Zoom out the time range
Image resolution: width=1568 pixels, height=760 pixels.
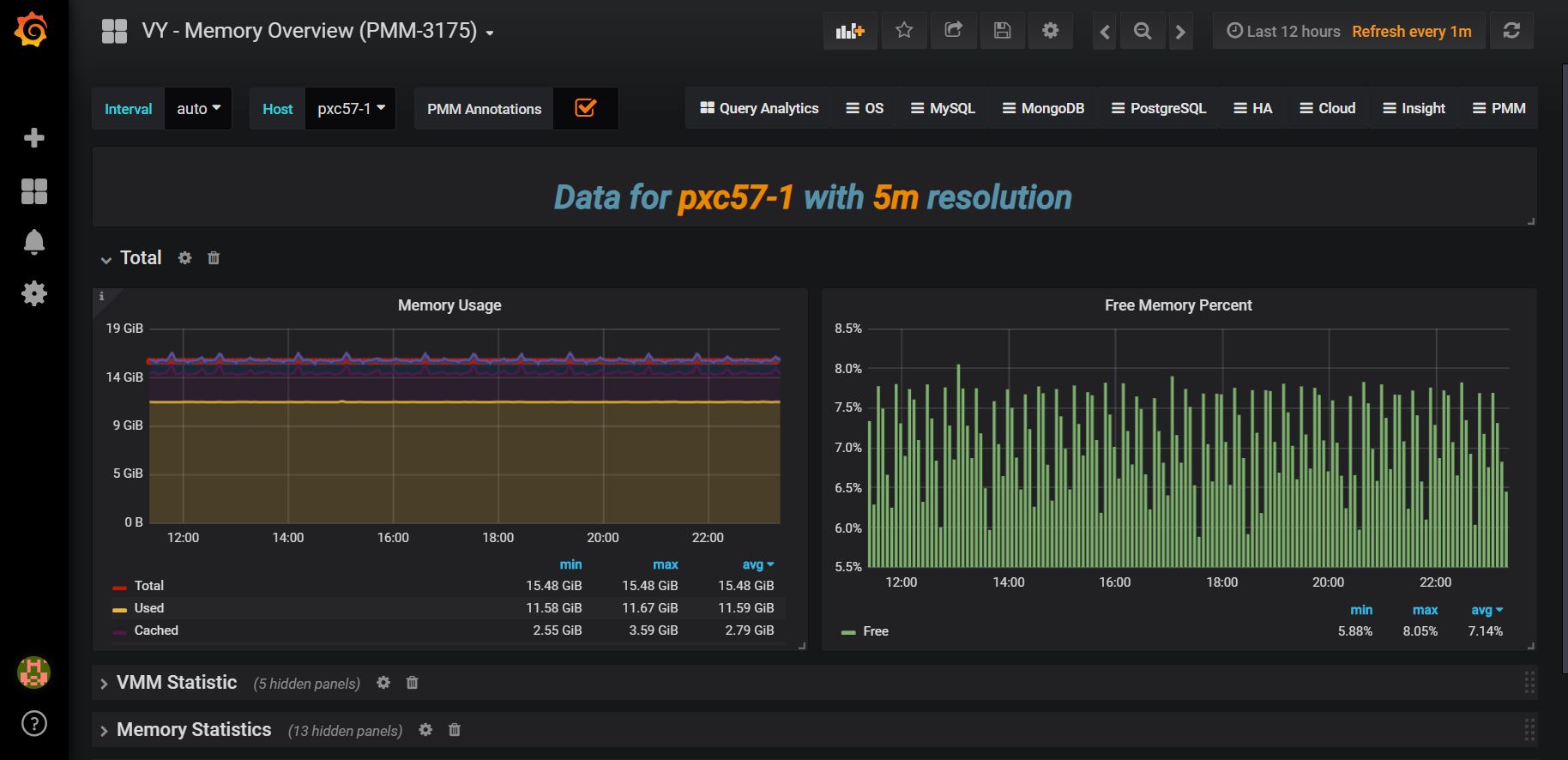click(1142, 32)
